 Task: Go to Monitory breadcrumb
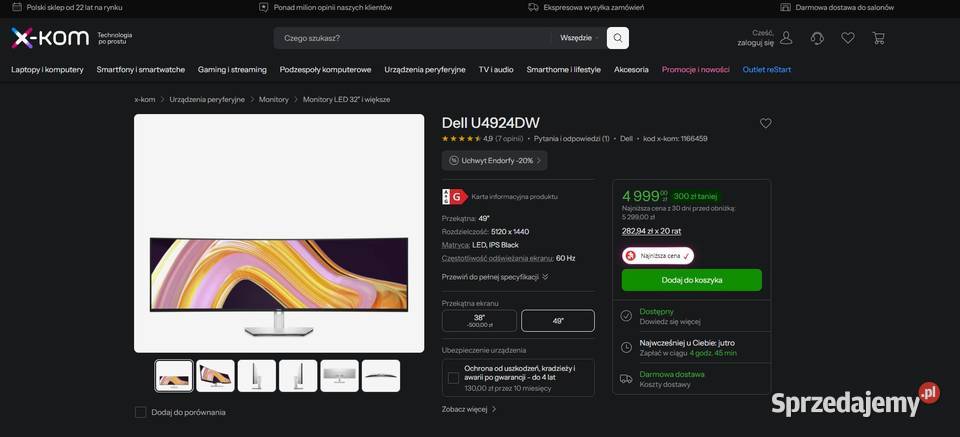coord(274,99)
